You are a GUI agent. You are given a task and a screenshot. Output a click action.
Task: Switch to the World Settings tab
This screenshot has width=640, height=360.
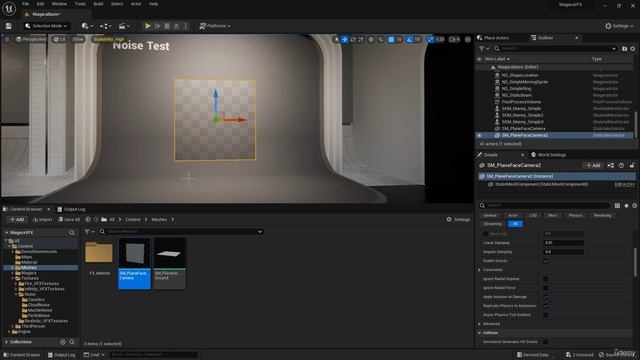pyautogui.click(x=548, y=155)
